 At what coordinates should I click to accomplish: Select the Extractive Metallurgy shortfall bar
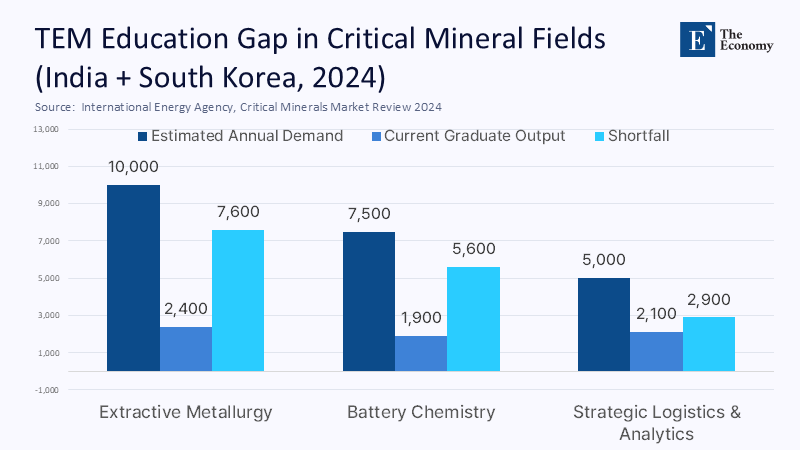click(x=238, y=300)
